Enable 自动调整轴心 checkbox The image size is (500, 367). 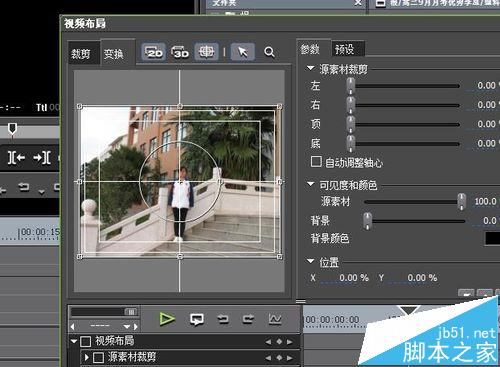[x=316, y=162]
